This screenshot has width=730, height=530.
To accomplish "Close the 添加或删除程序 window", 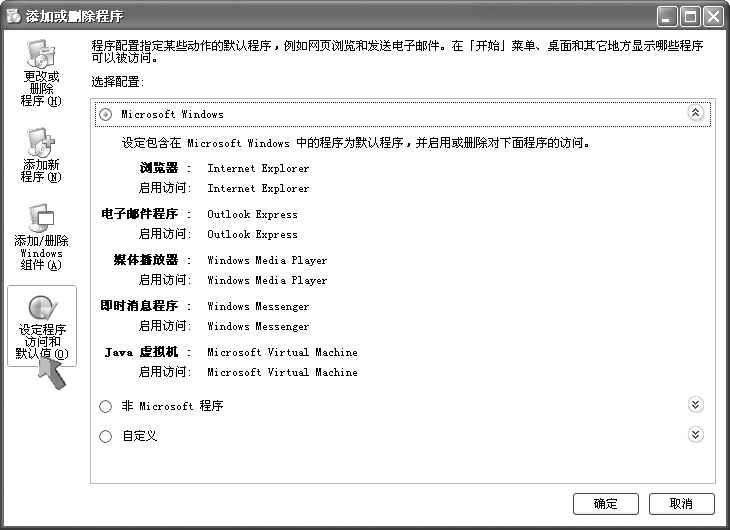I will click(x=713, y=17).
